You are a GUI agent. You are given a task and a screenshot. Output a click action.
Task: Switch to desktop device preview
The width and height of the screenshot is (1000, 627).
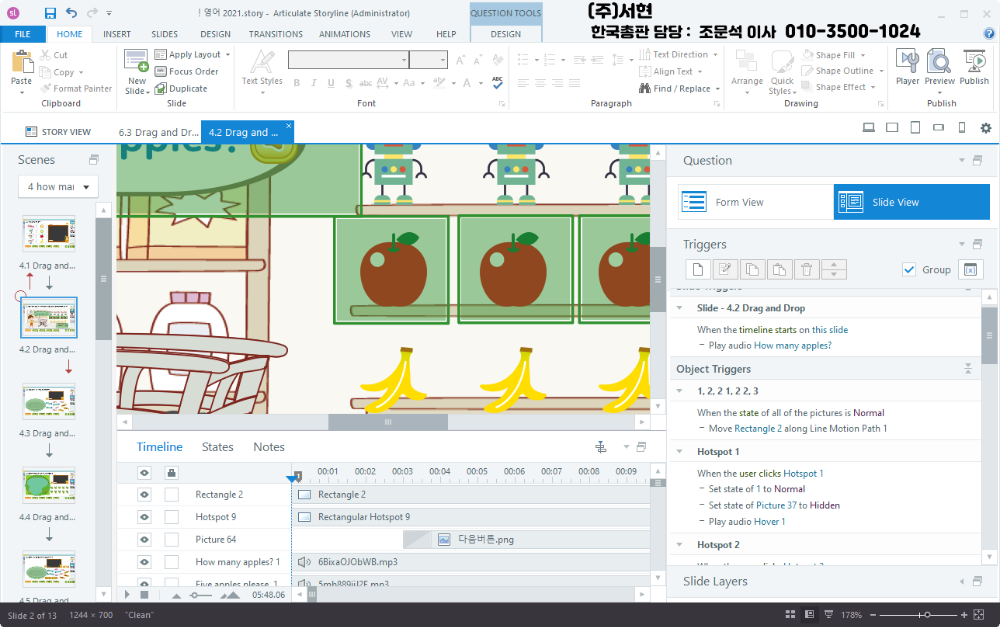(869, 128)
